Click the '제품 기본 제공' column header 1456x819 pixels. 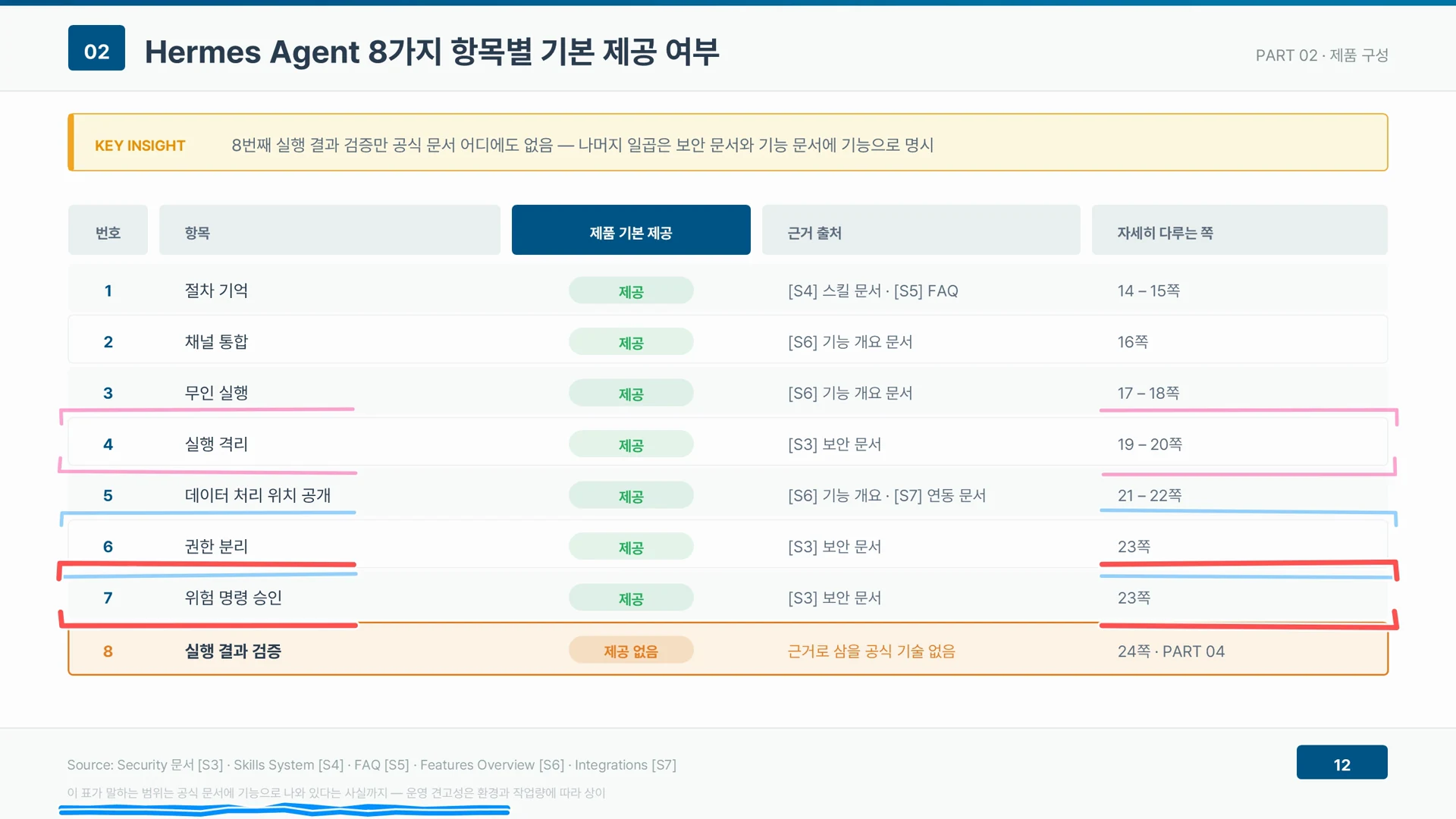tap(631, 230)
